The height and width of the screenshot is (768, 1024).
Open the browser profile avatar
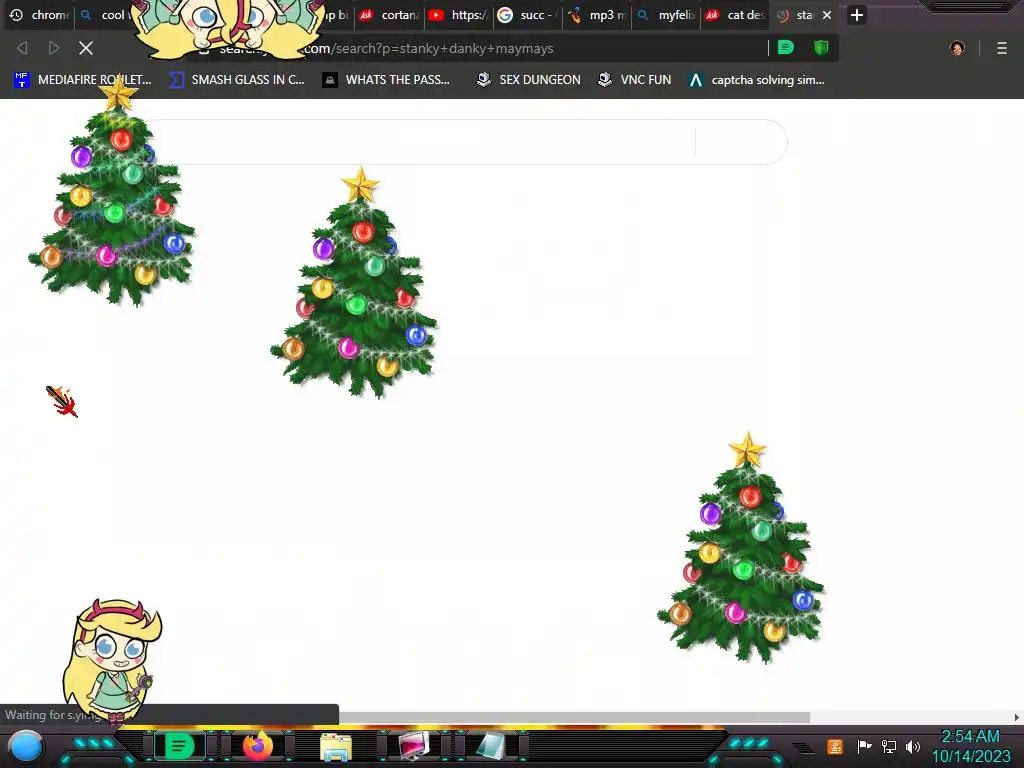(x=957, y=48)
